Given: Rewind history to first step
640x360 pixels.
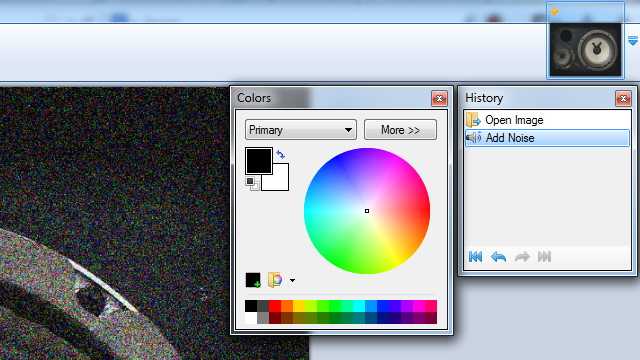Looking at the screenshot, I should pos(476,257).
